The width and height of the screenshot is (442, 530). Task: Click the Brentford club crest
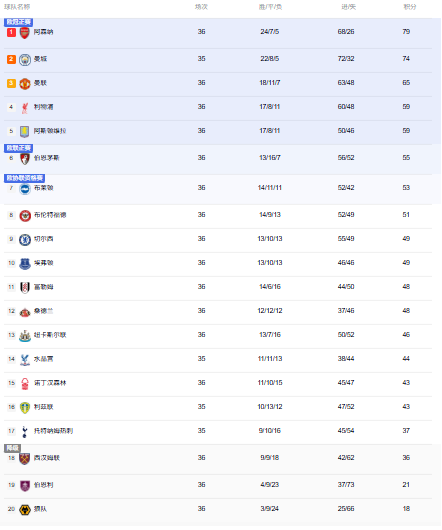point(25,216)
